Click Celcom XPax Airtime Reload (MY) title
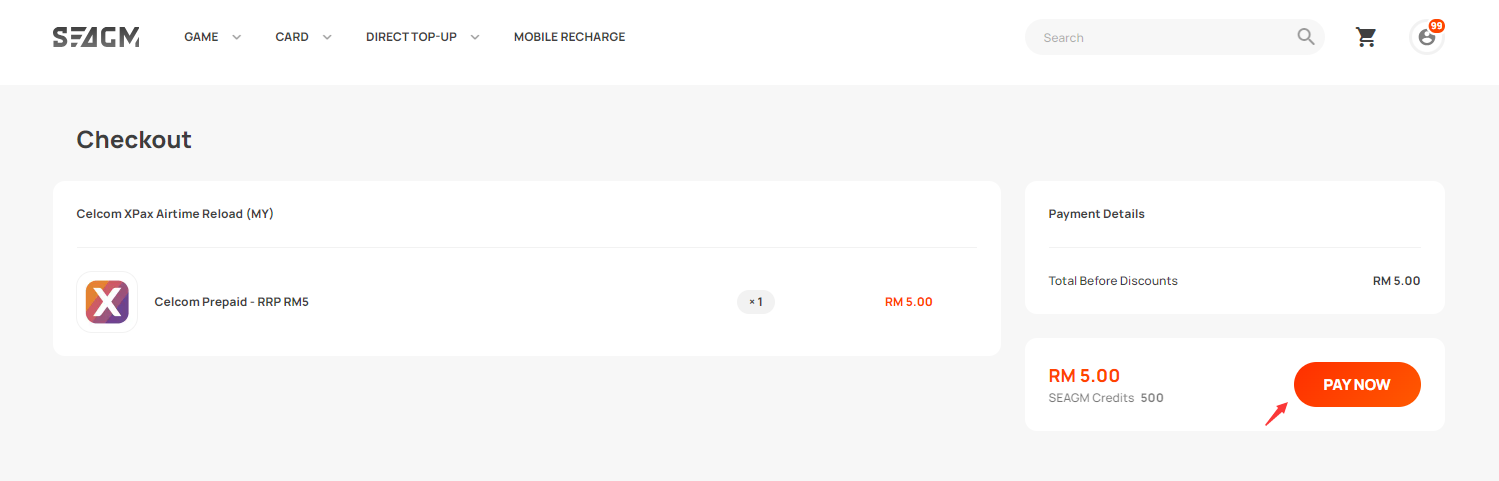This screenshot has width=1499, height=481. [175, 214]
